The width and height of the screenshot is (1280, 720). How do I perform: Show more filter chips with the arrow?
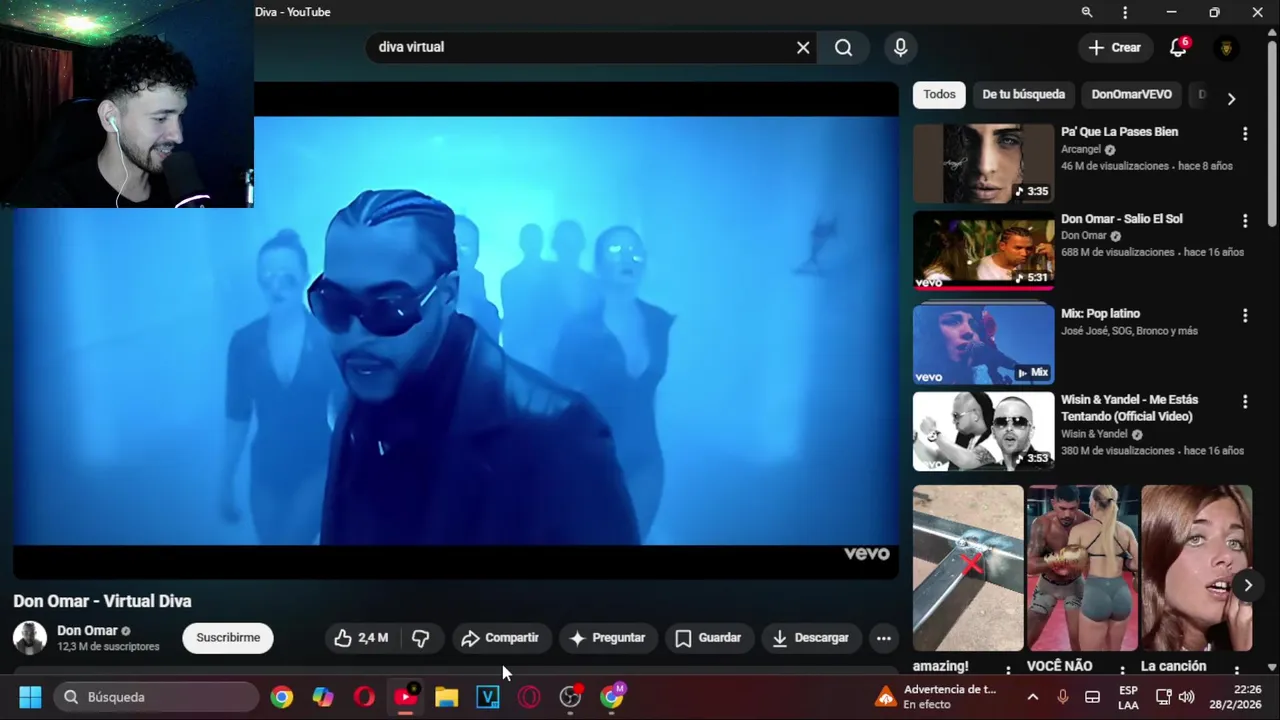[x=1231, y=98]
